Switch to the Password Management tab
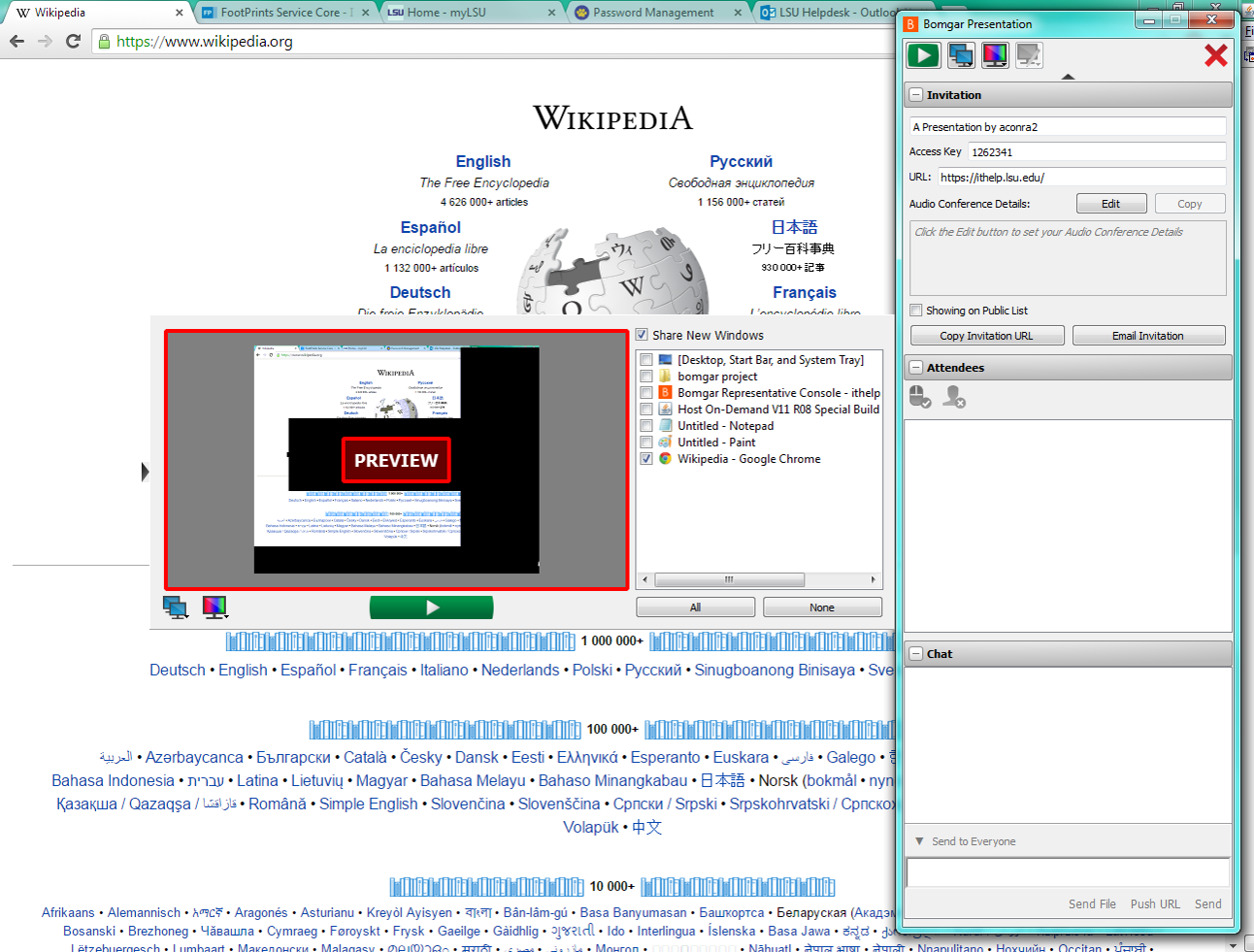1254x952 pixels. click(655, 13)
